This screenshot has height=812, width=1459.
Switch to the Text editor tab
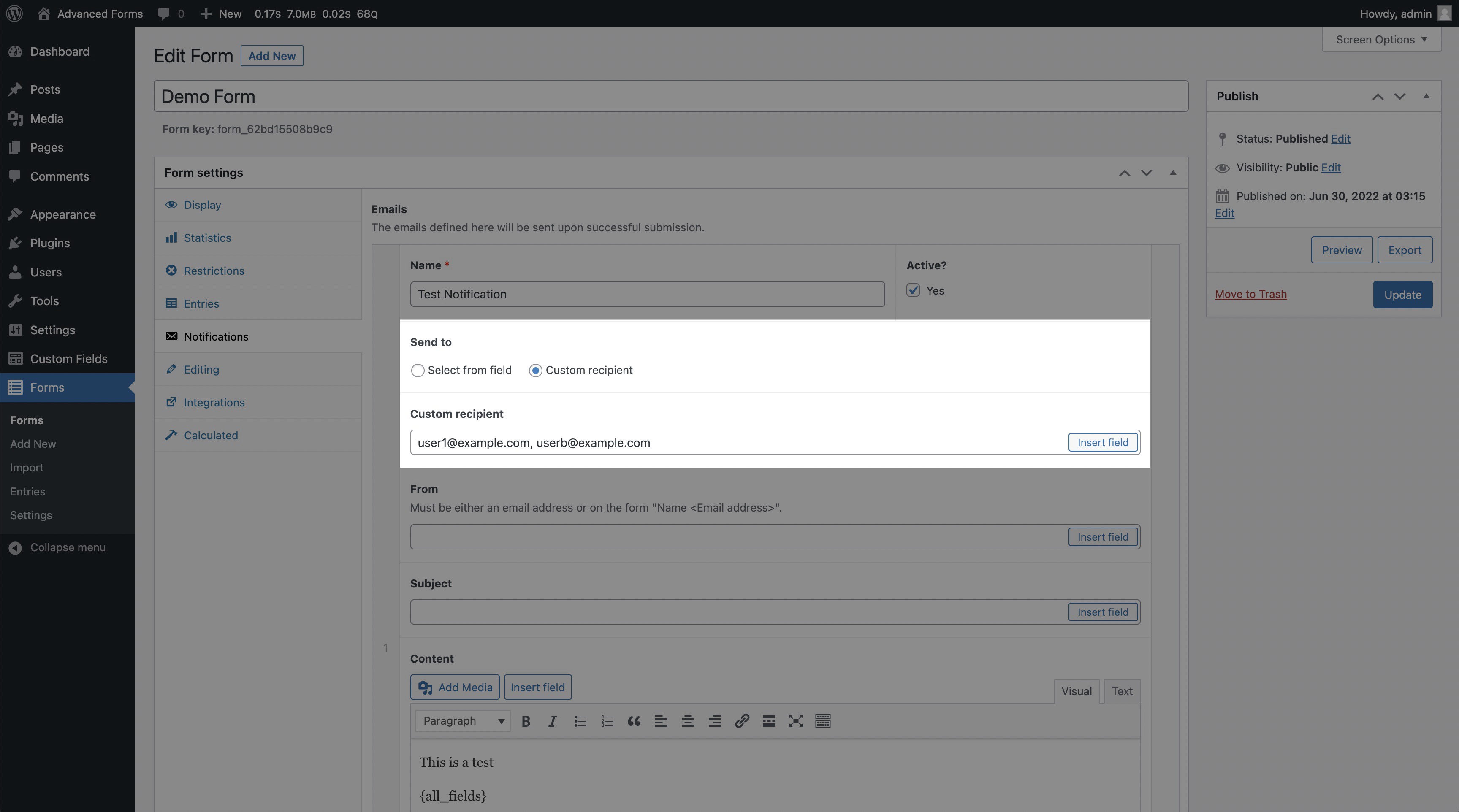(x=1121, y=691)
